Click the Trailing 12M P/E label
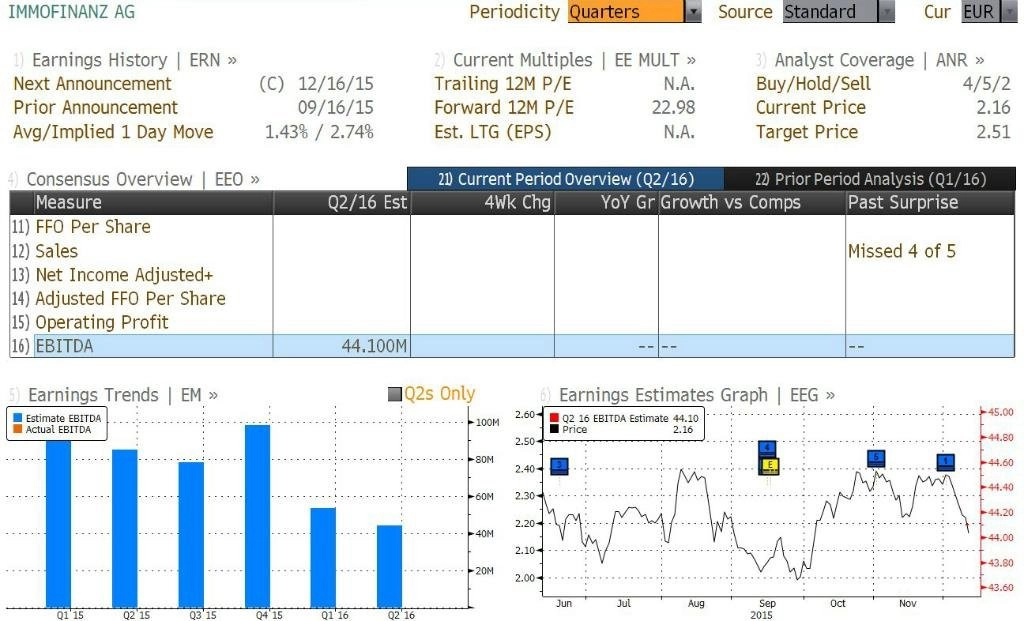Screen dimensions: 1024x621 tap(503, 84)
